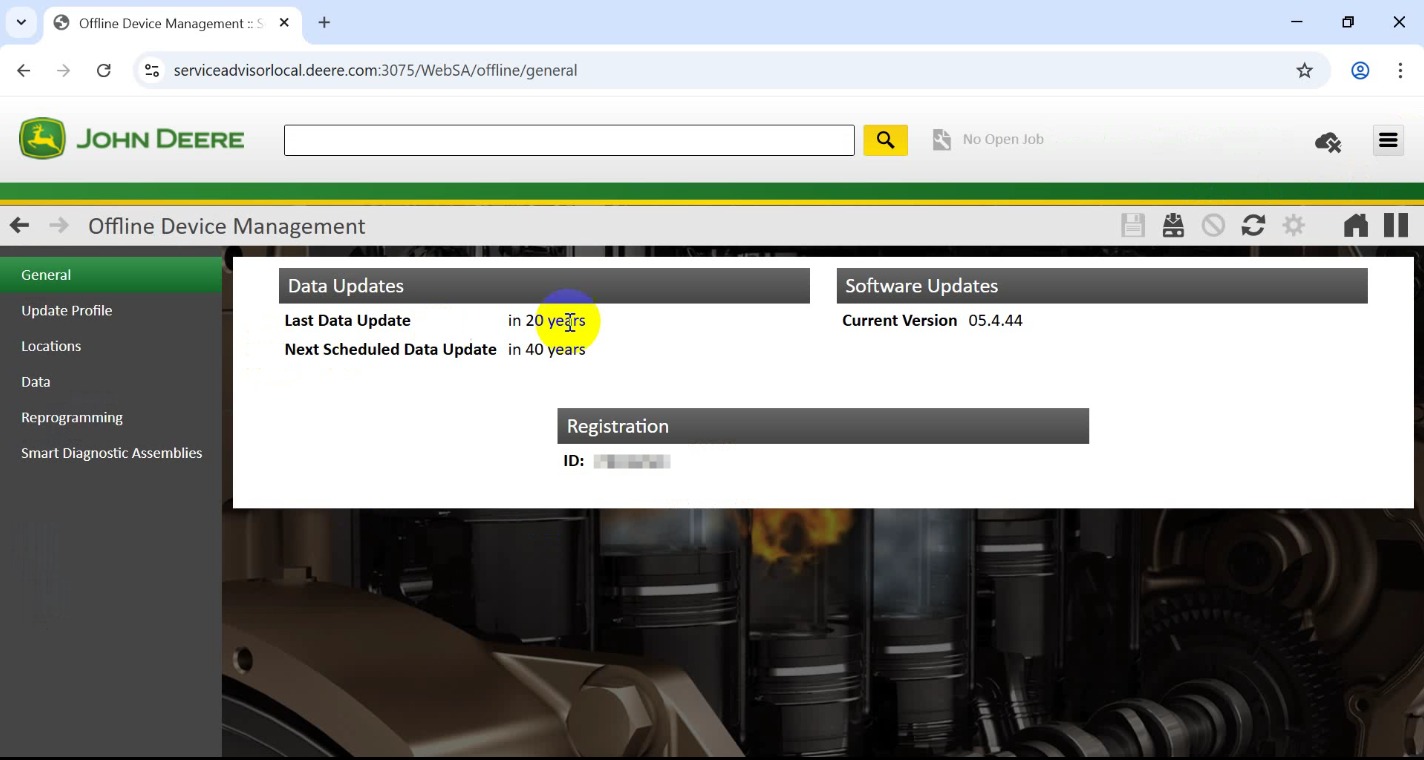The image size is (1424, 760).
Task: Click the pause bars toolbar icon
Action: point(1395,226)
